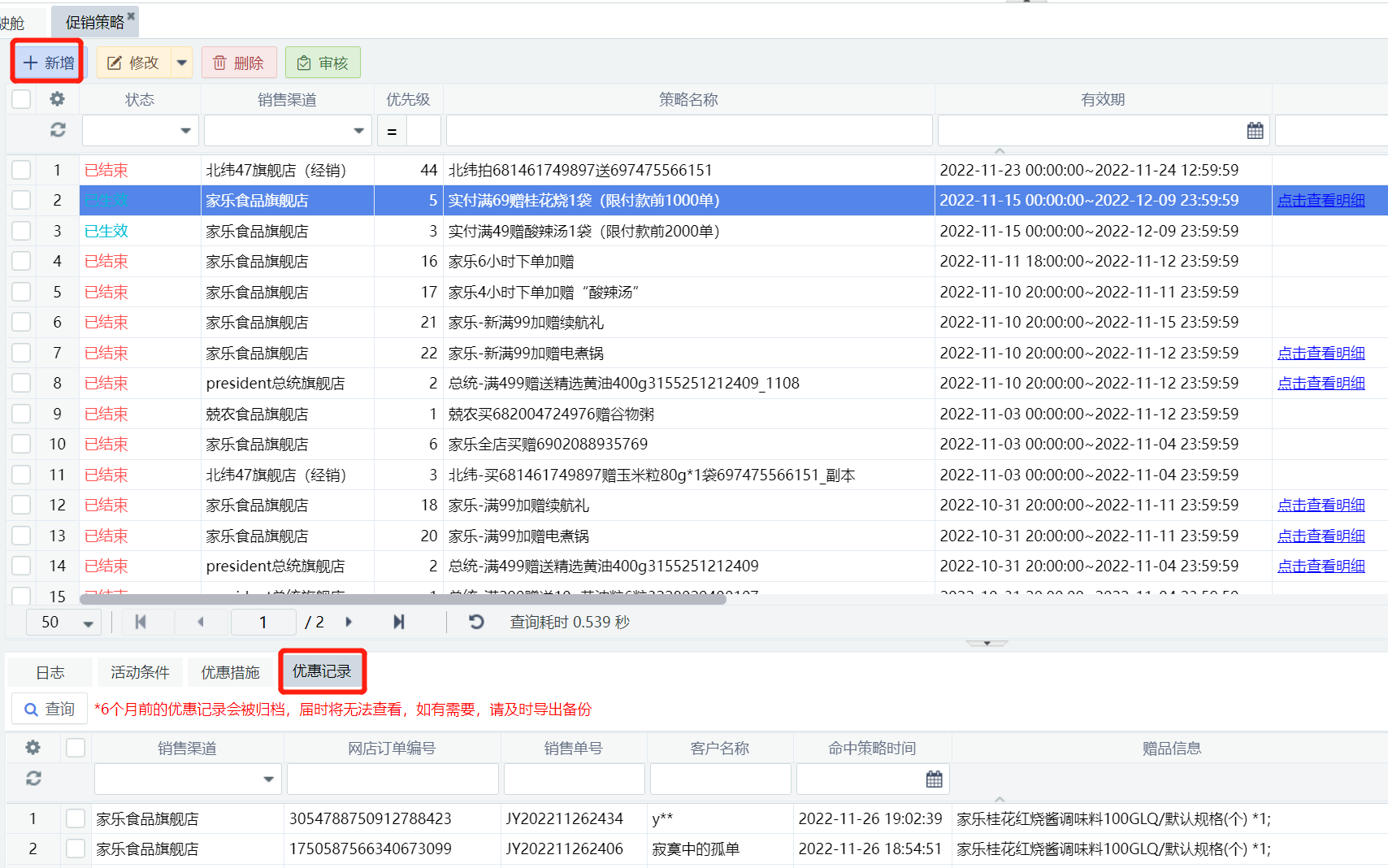Open the 命中策略时间 calendar picker
The width and height of the screenshot is (1388, 868).
point(935,779)
